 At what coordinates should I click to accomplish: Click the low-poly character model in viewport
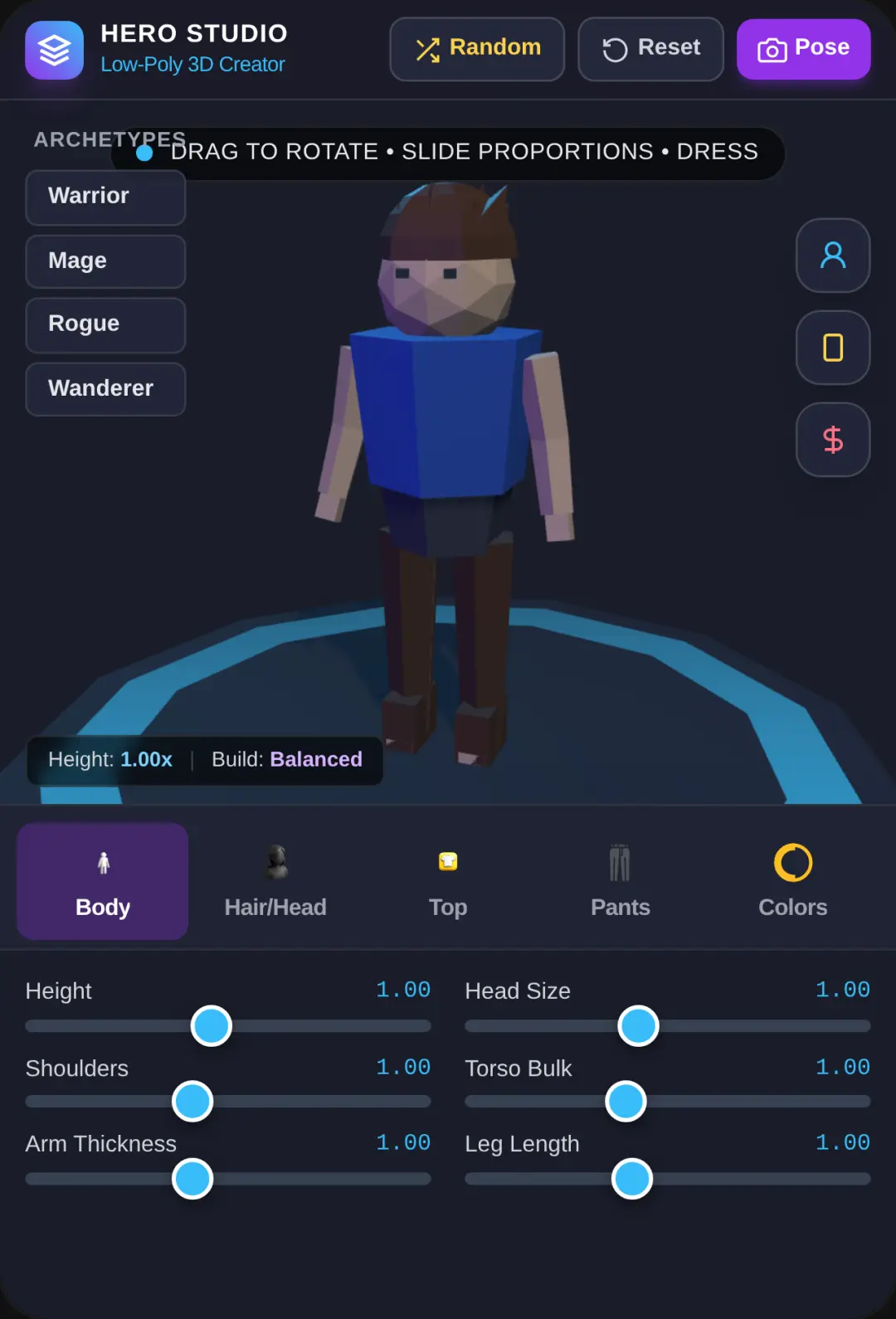click(x=446, y=473)
